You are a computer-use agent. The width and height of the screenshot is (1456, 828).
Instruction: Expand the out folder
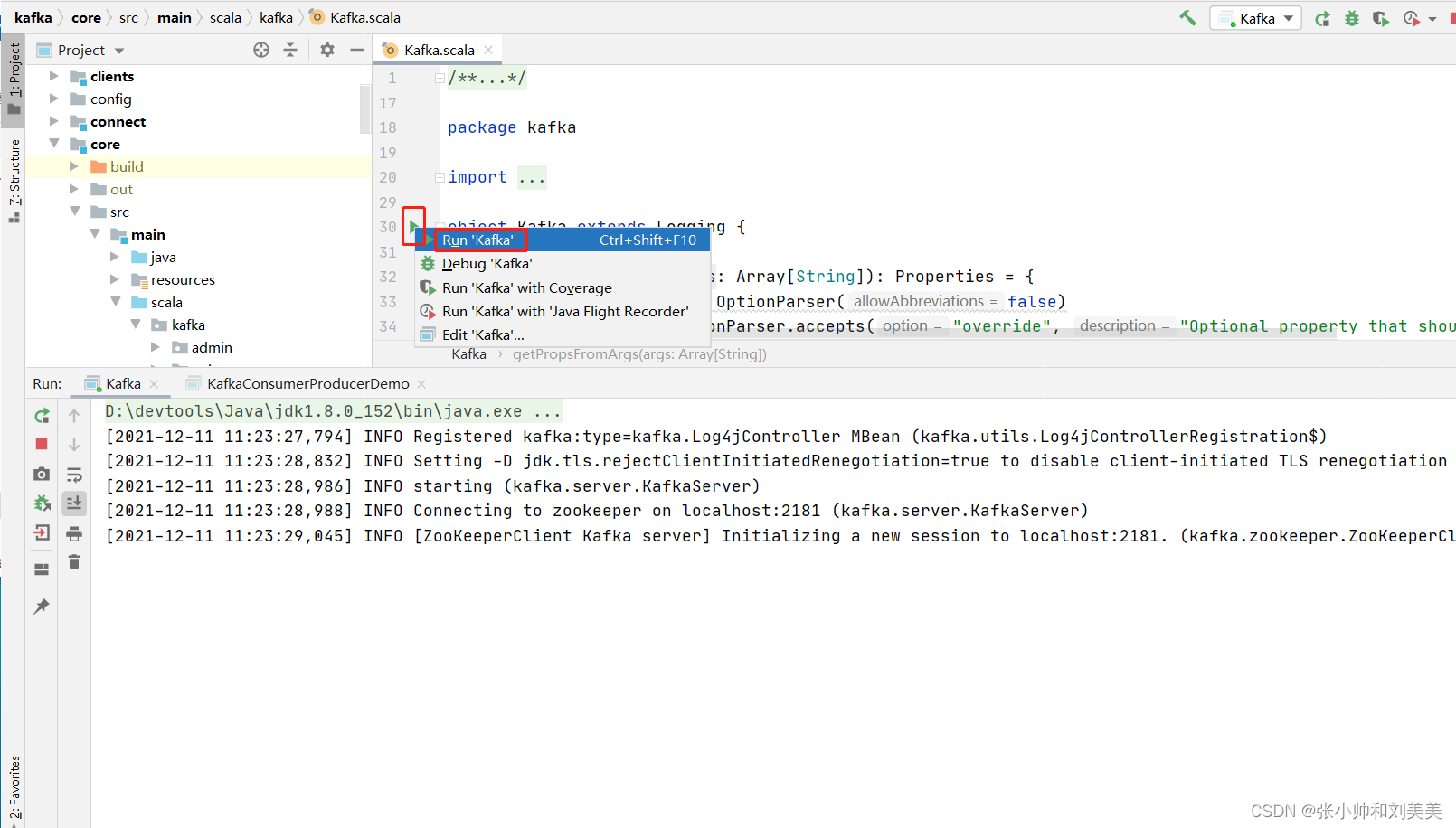click(x=74, y=189)
